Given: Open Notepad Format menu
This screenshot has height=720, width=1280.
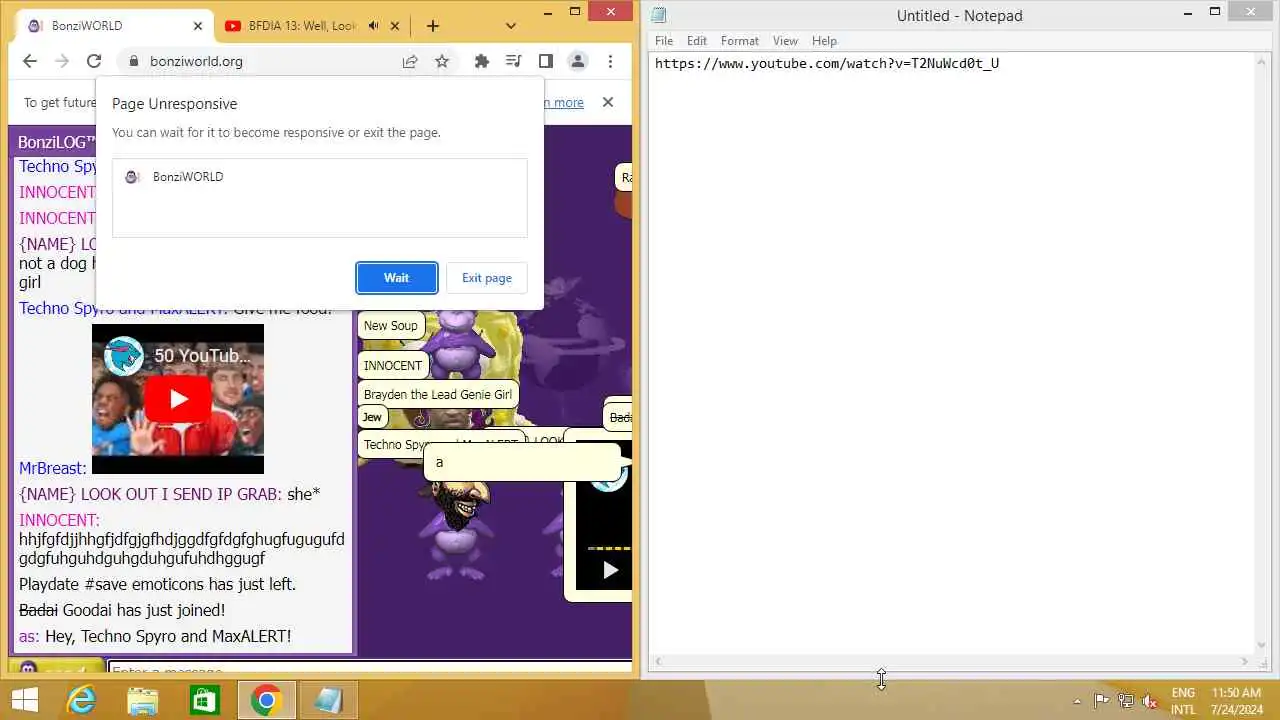Looking at the screenshot, I should point(740,41).
